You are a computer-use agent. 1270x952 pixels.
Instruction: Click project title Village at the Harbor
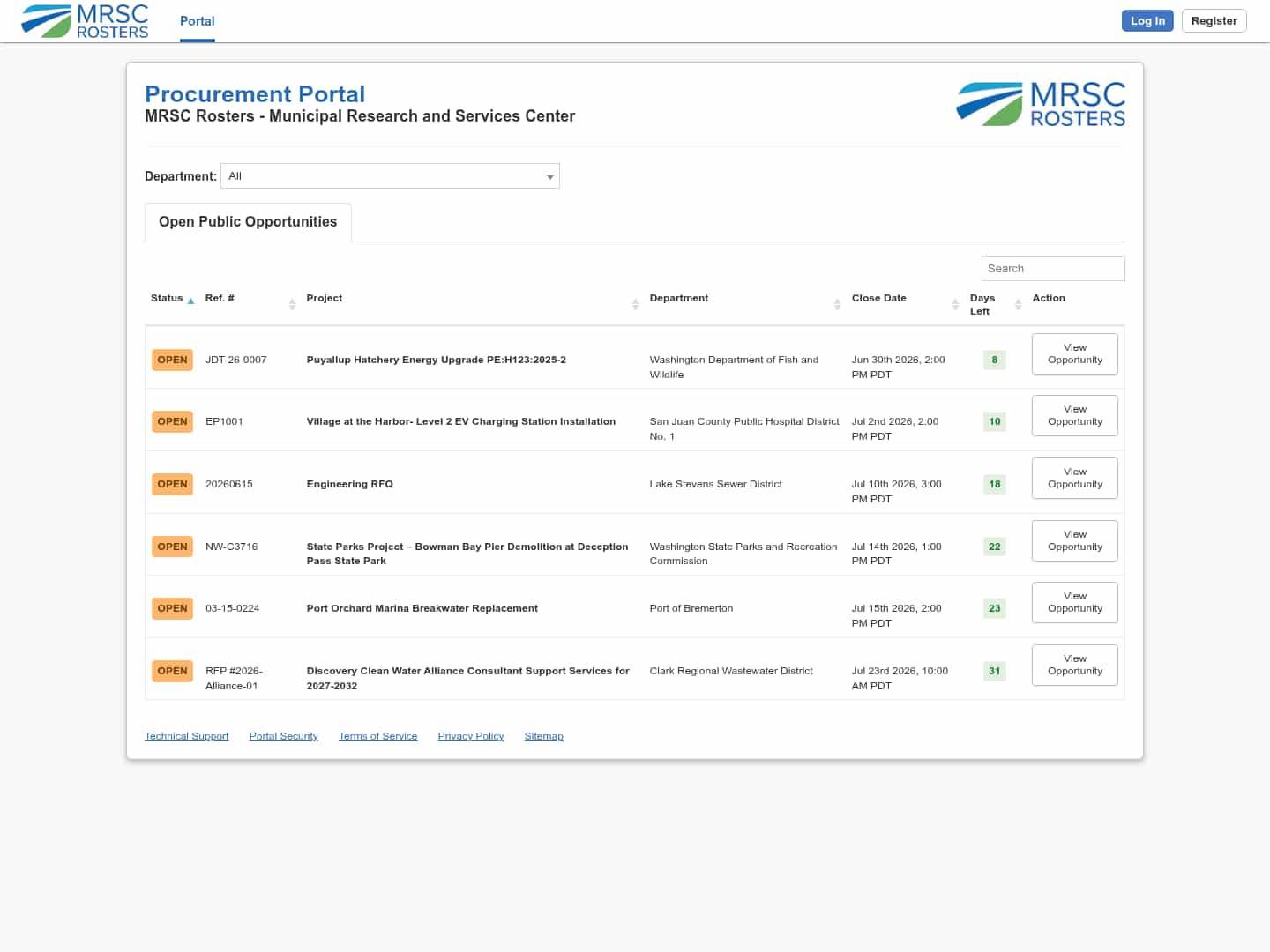click(x=461, y=421)
